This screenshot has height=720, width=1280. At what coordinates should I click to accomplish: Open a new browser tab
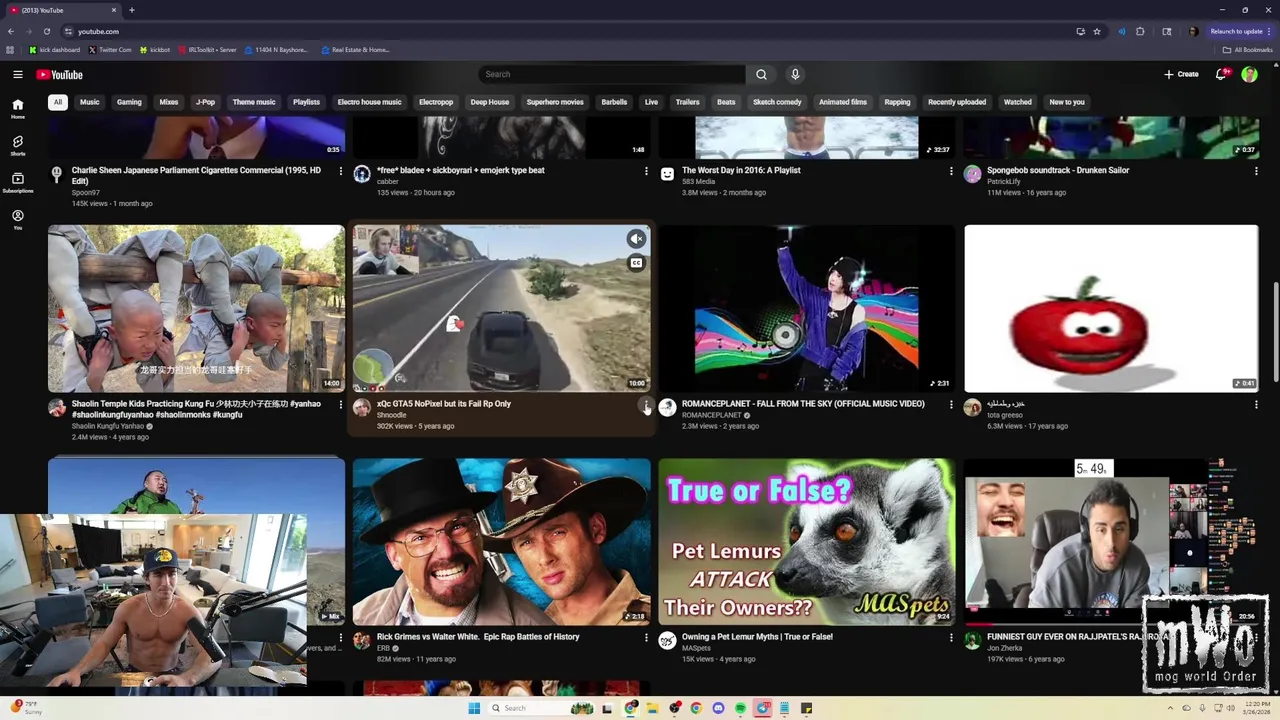[132, 10]
